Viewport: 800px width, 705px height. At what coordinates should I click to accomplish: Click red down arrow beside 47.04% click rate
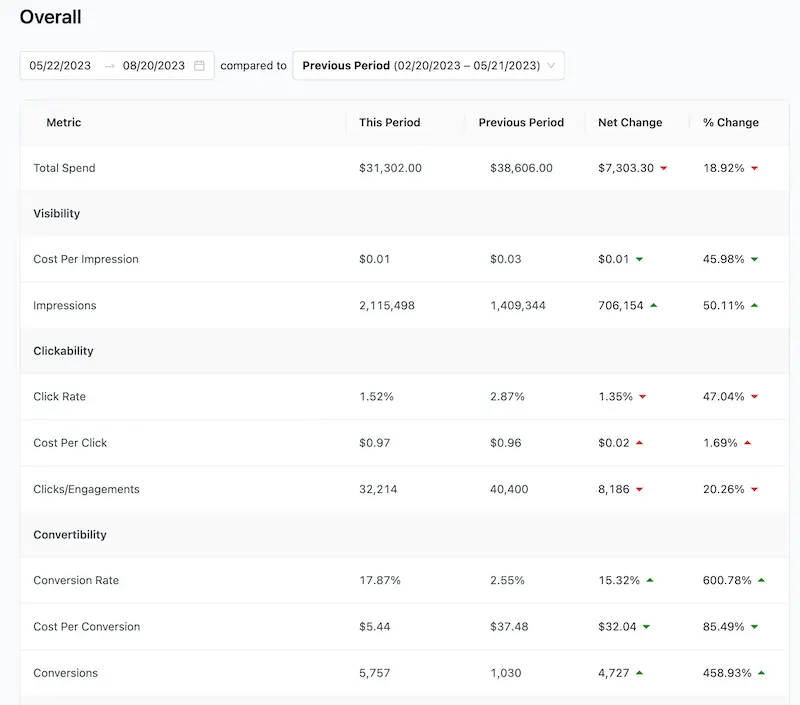(x=754, y=397)
